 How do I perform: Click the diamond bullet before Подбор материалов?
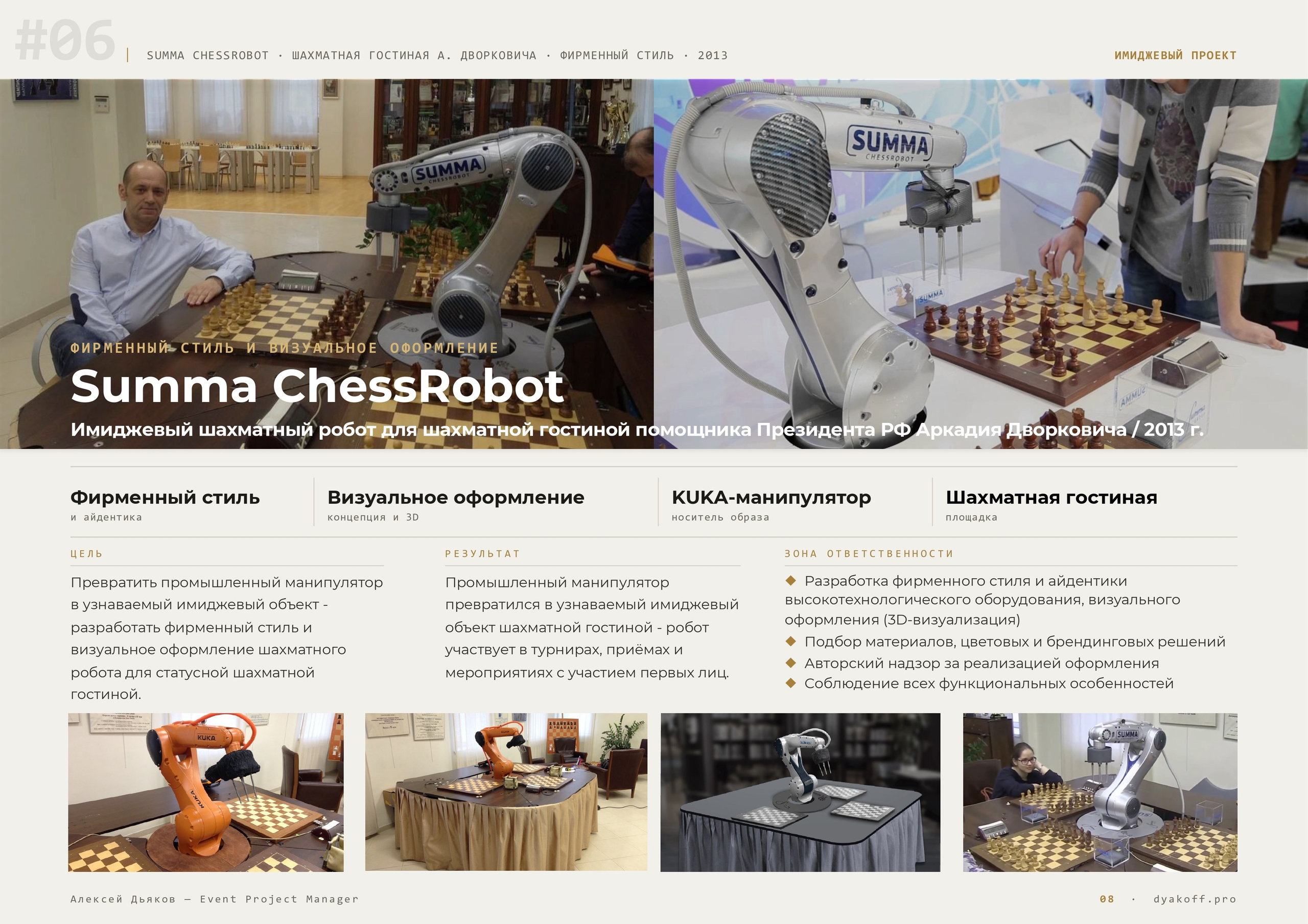point(790,641)
